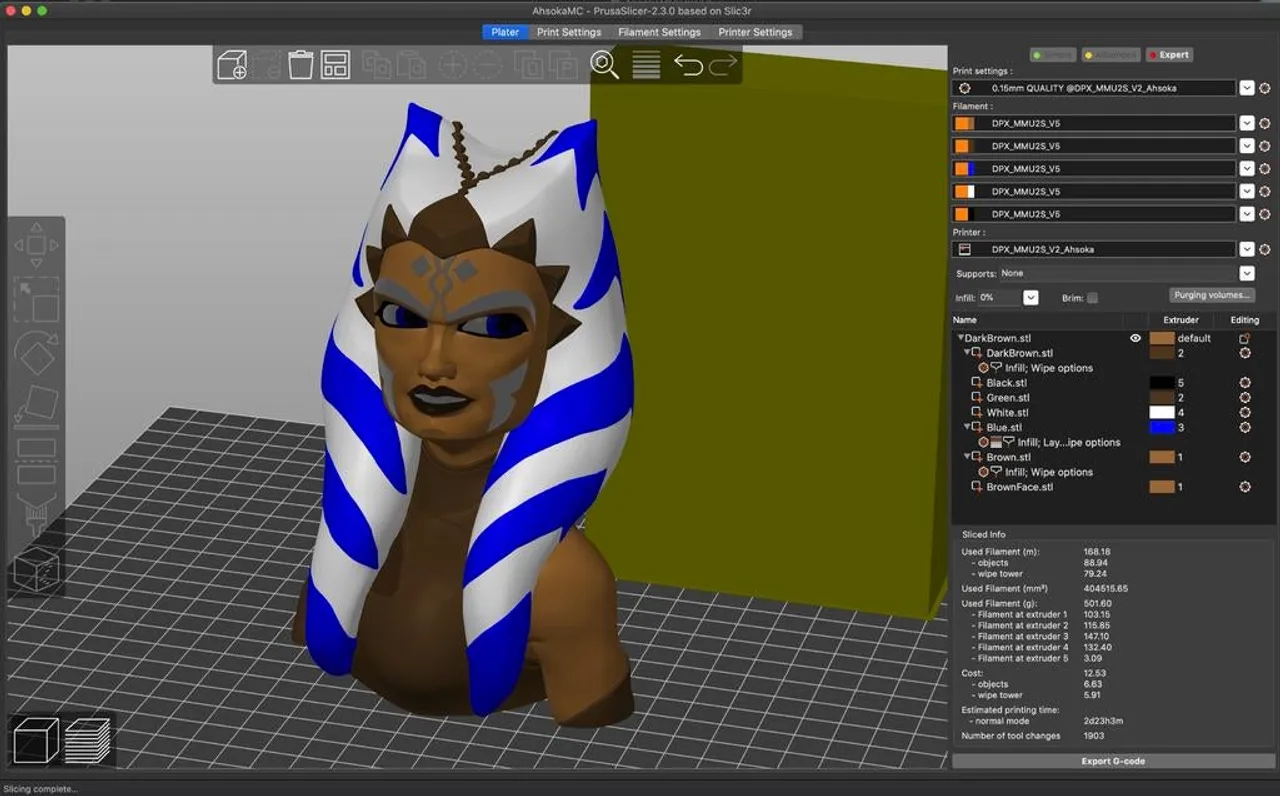Switch to the Print Settings tab
This screenshot has height=796, width=1280.
pos(569,32)
